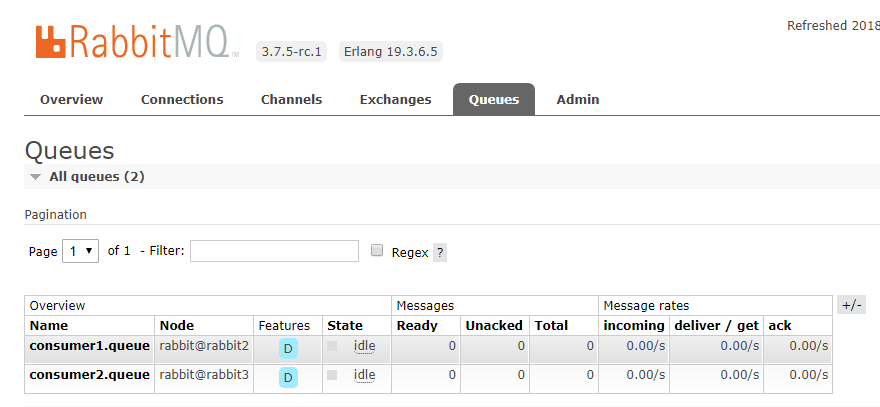Click the Regex help question mark
Screen dimensions: 880x407
[440, 253]
